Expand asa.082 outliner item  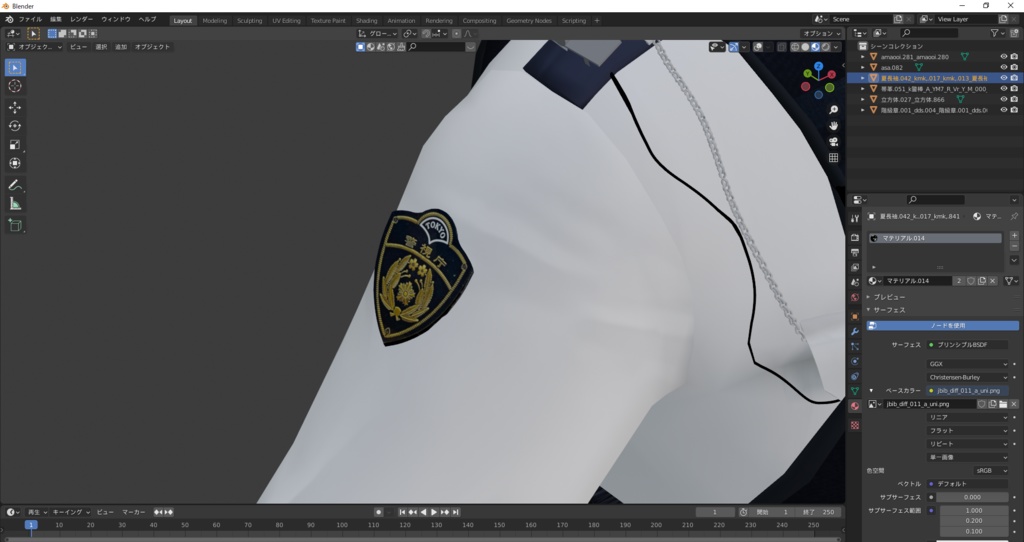coord(863,67)
